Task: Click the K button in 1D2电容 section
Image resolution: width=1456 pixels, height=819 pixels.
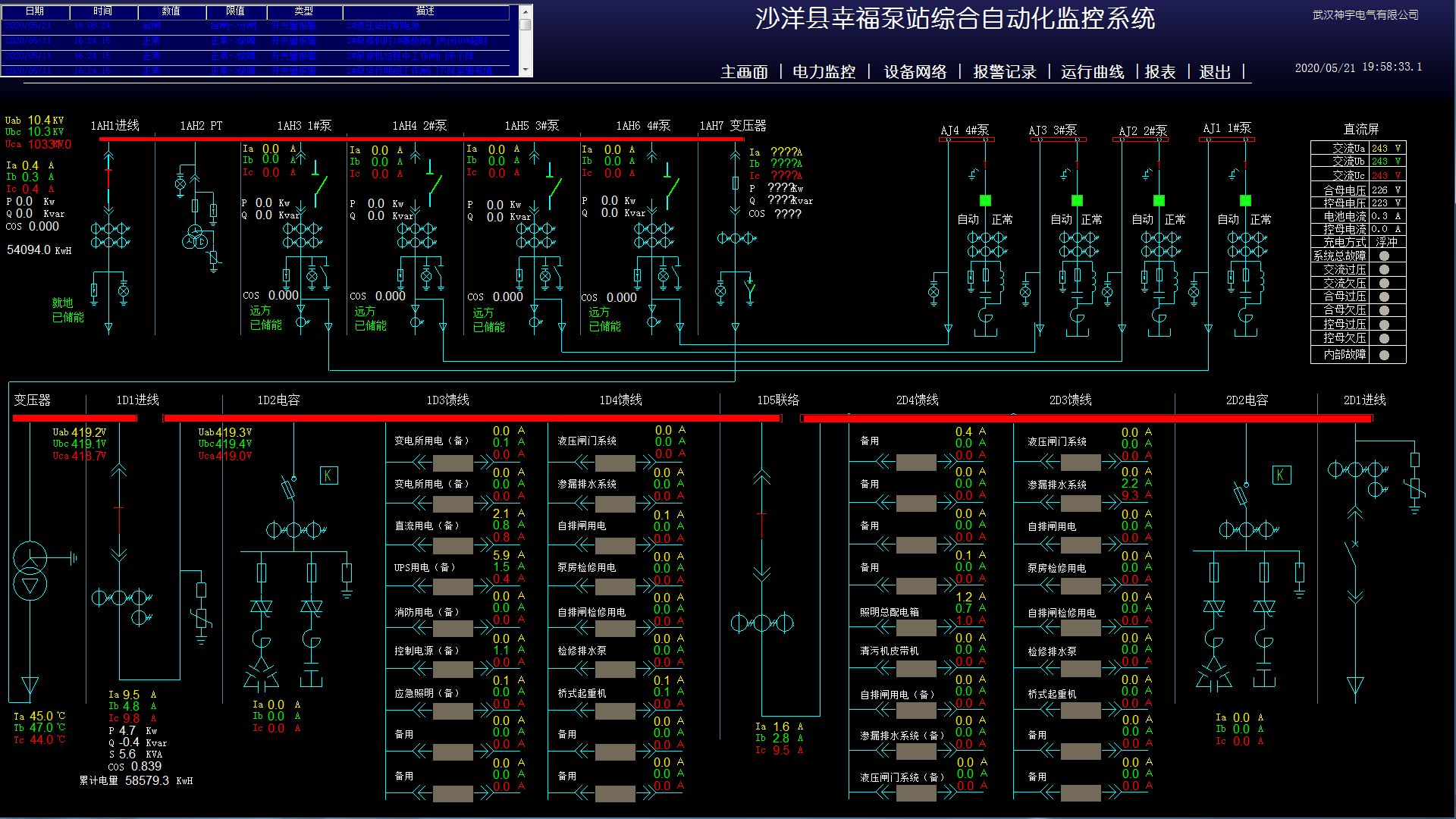Action: [x=328, y=475]
